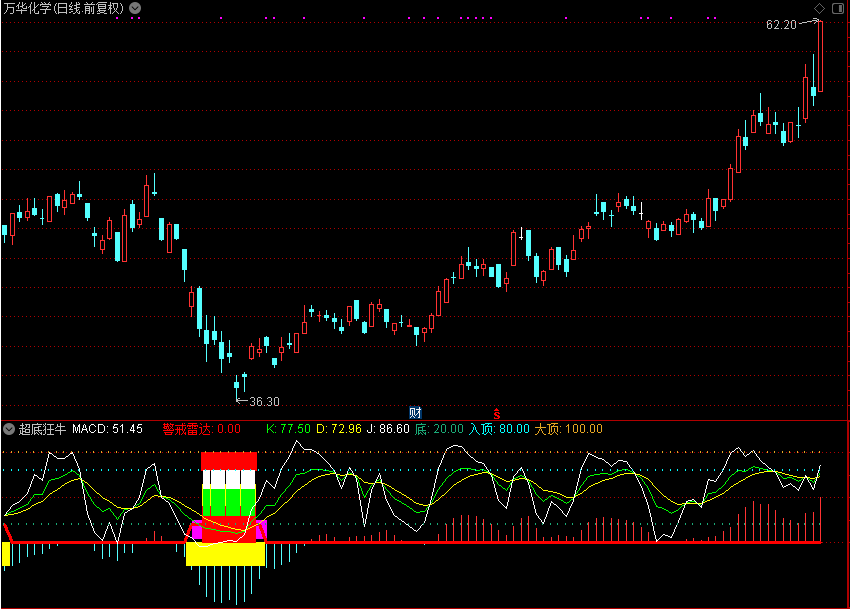The width and height of the screenshot is (850, 609).
Task: Click the 入顶: 80.00 label
Action: (x=499, y=429)
